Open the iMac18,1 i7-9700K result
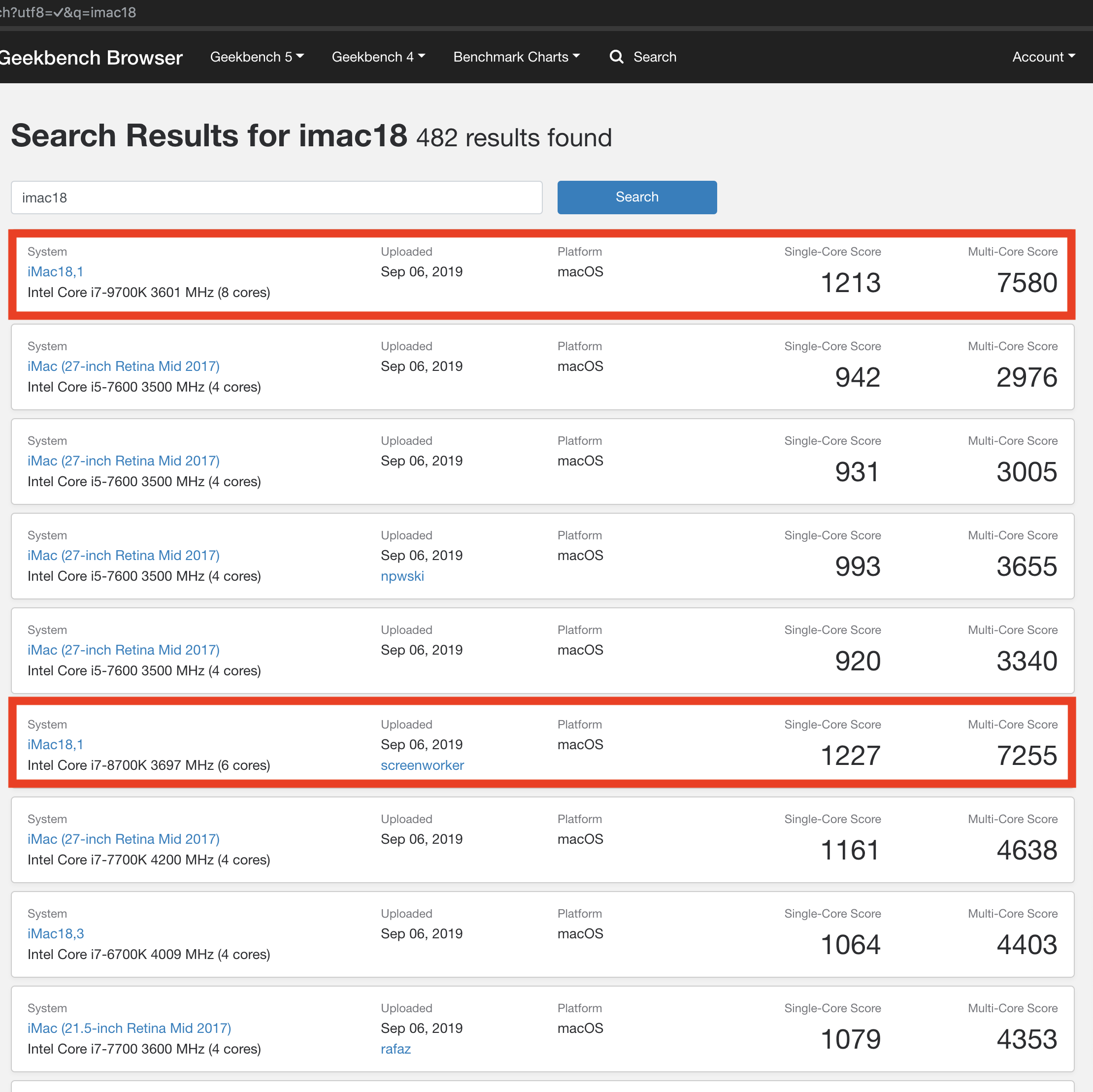1093x1092 pixels. tap(56, 271)
